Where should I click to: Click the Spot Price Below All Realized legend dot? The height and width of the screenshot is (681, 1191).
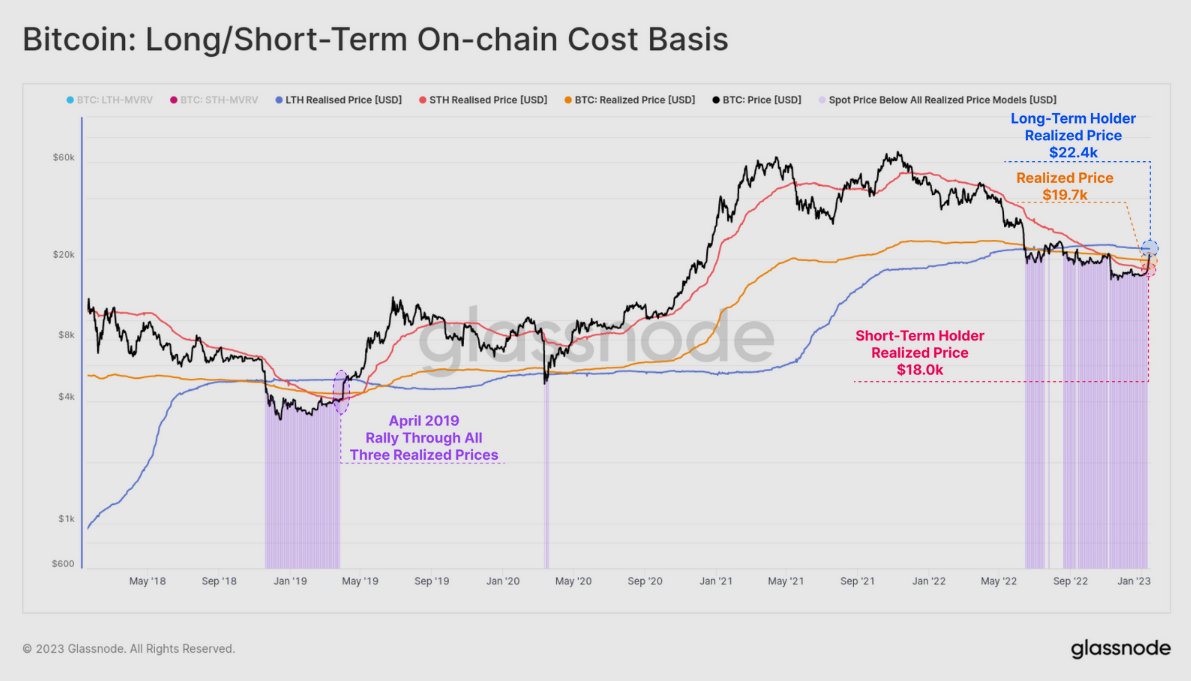[x=823, y=100]
